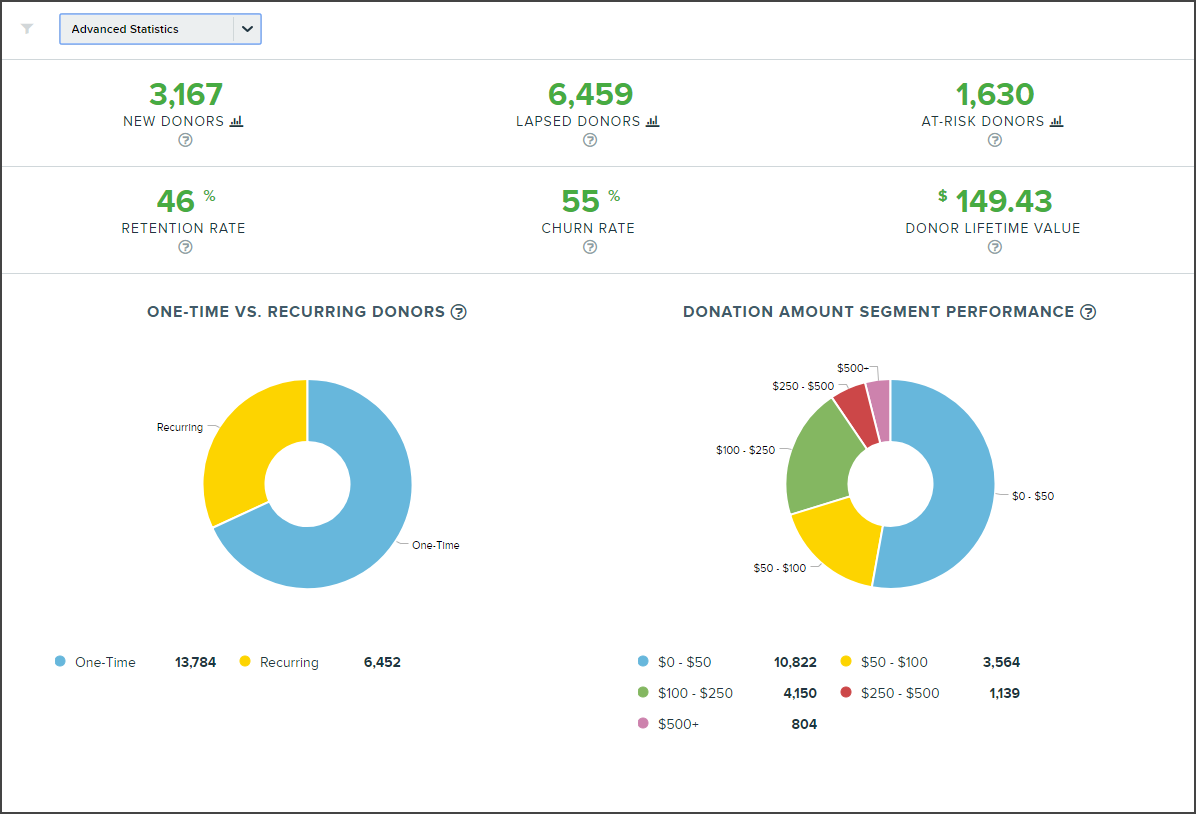
Task: Select the yellow Recurring donut slice
Action: 240,450
